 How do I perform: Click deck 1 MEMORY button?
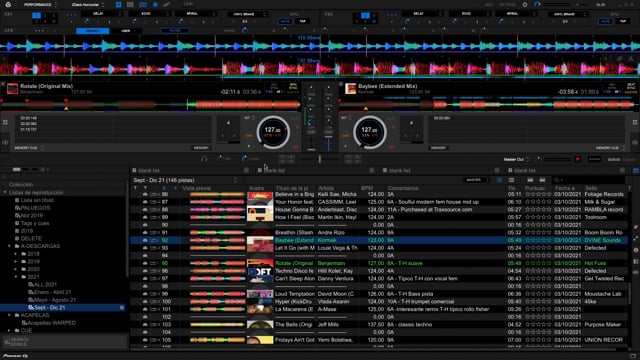pos(201,148)
